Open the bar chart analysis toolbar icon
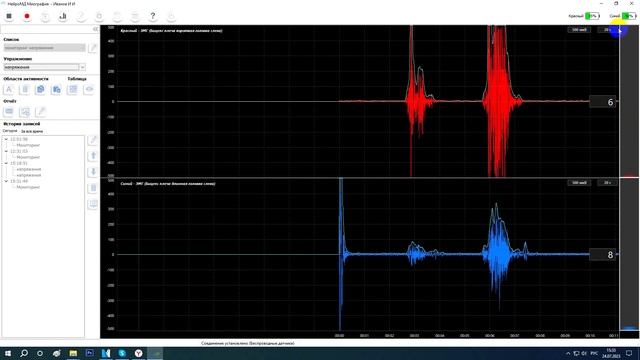The image size is (640, 360). (x=63, y=16)
